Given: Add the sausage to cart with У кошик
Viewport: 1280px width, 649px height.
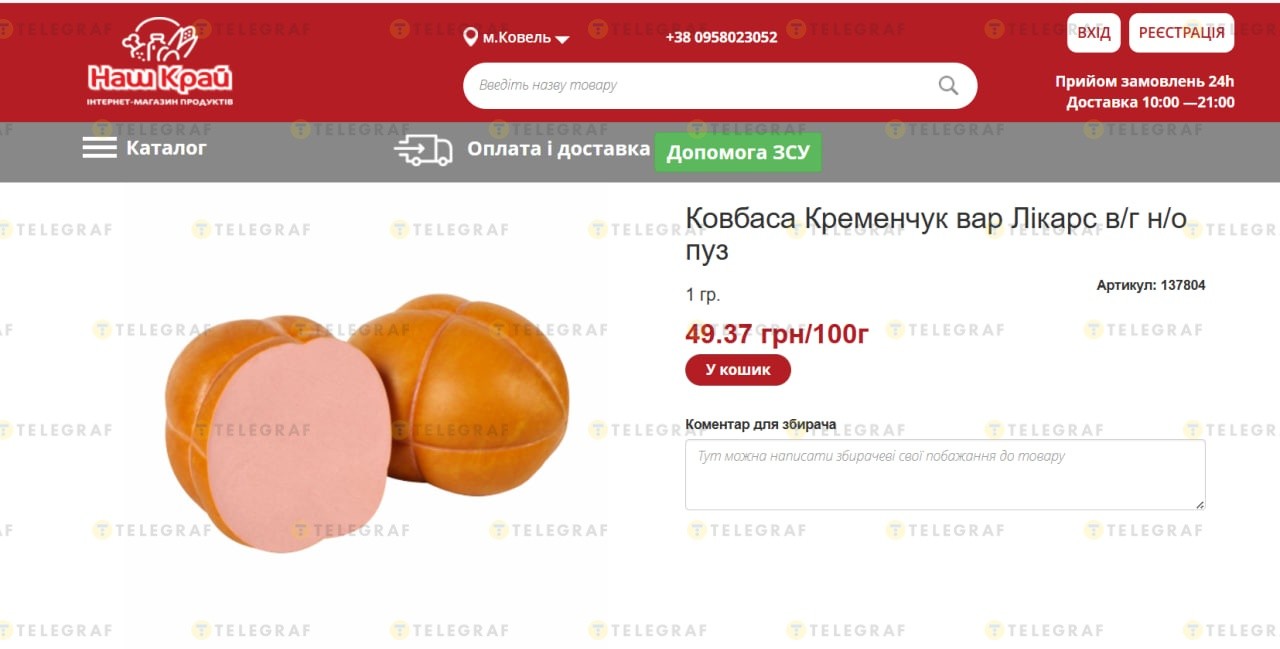Looking at the screenshot, I should pos(738,369).
